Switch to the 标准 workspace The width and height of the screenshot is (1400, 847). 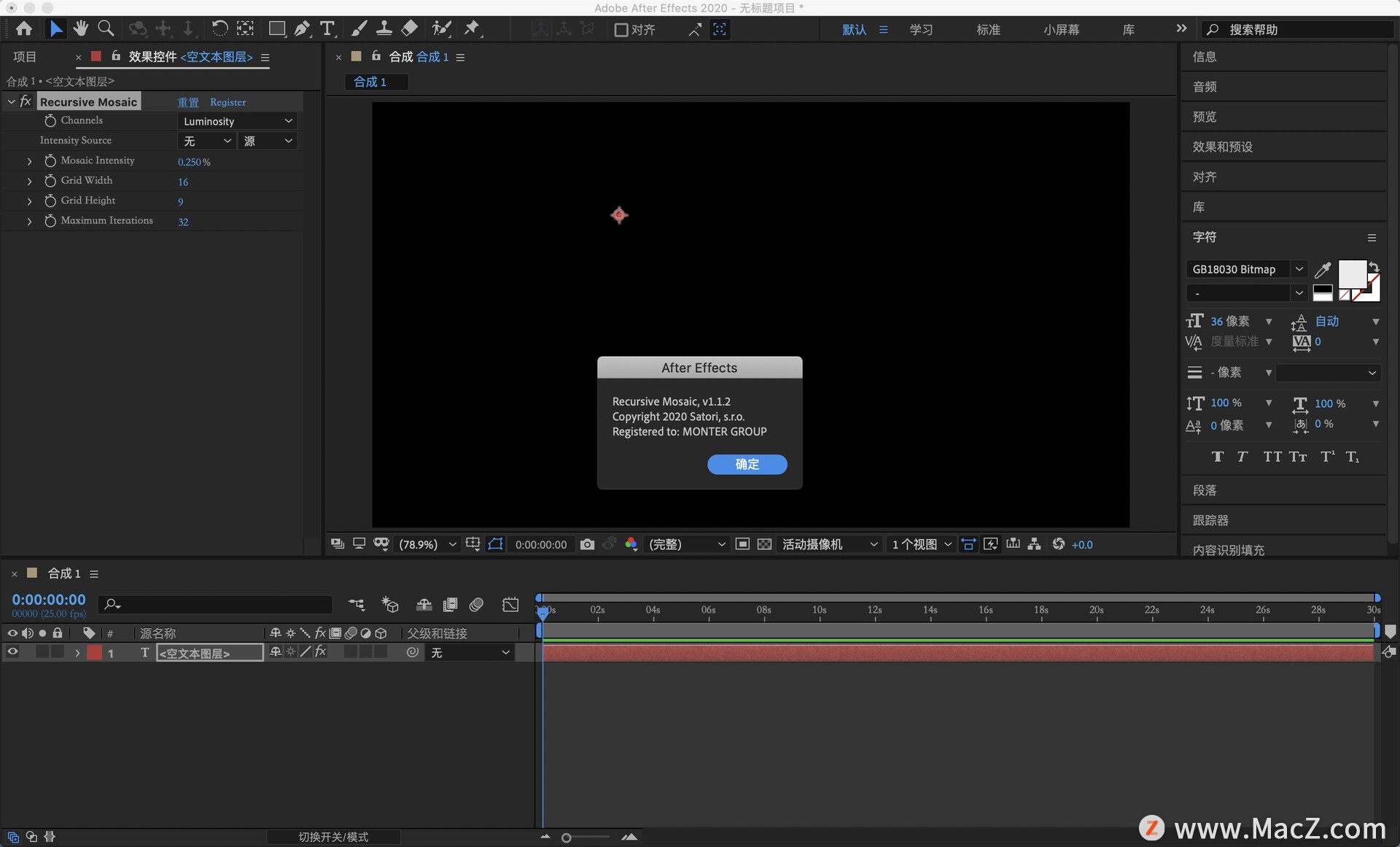point(988,30)
